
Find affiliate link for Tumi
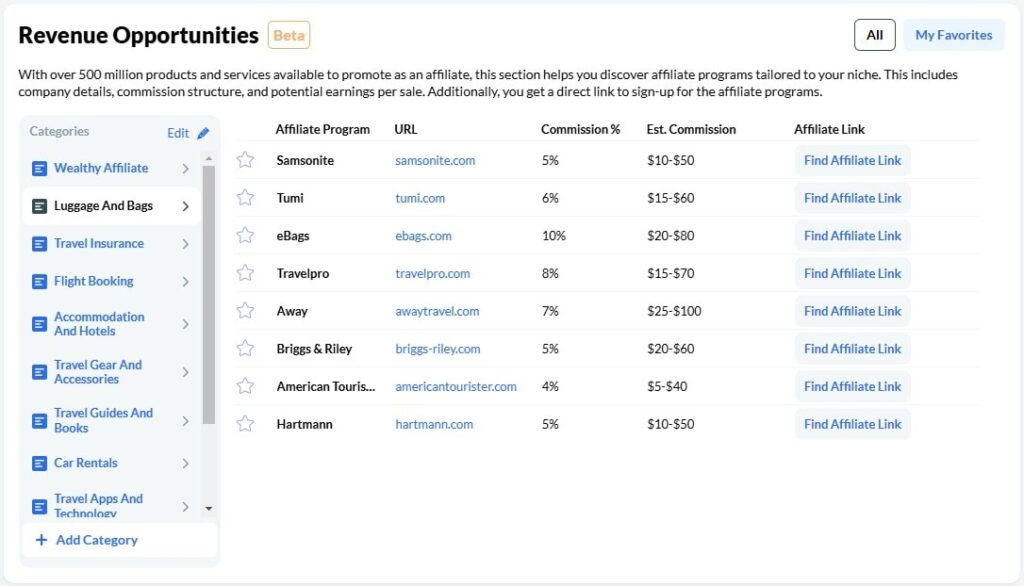tap(852, 198)
